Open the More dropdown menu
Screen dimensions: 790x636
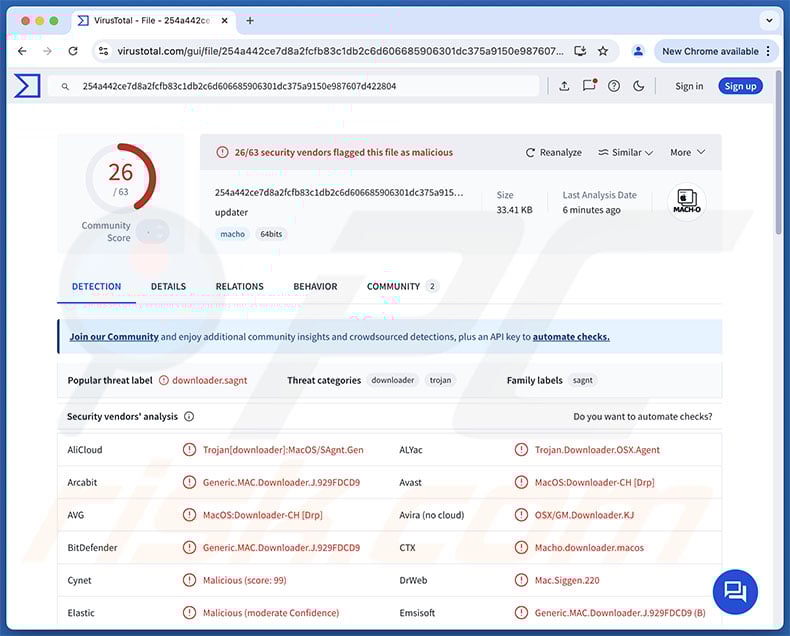point(687,152)
